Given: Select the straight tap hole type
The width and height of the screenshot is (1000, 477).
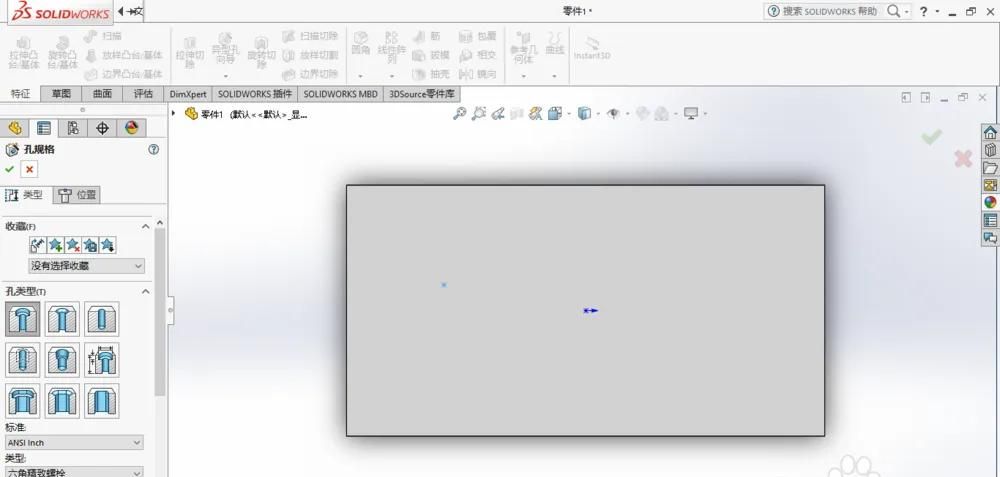Looking at the screenshot, I should [x=22, y=360].
